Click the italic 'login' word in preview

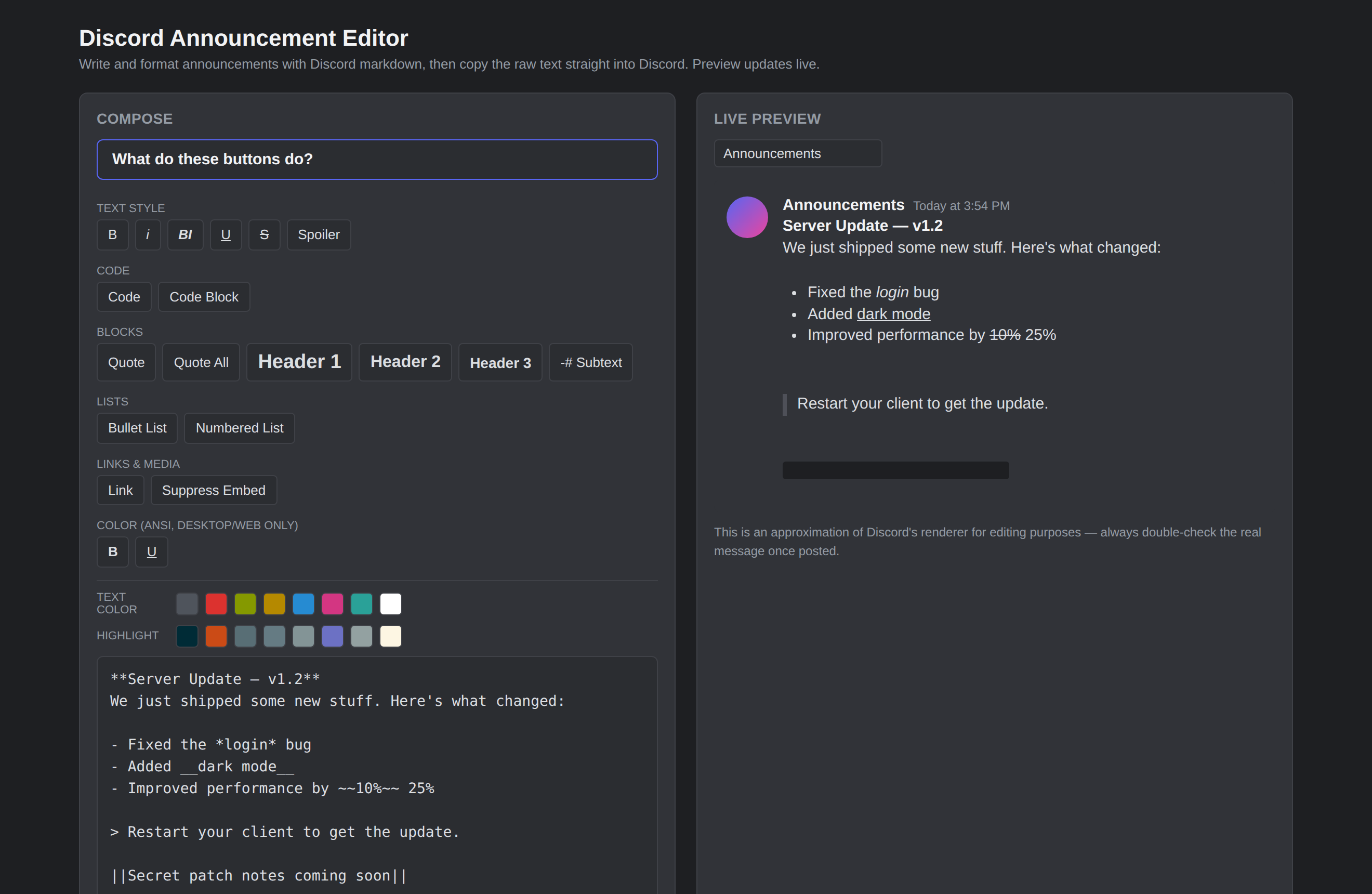pyautogui.click(x=892, y=292)
